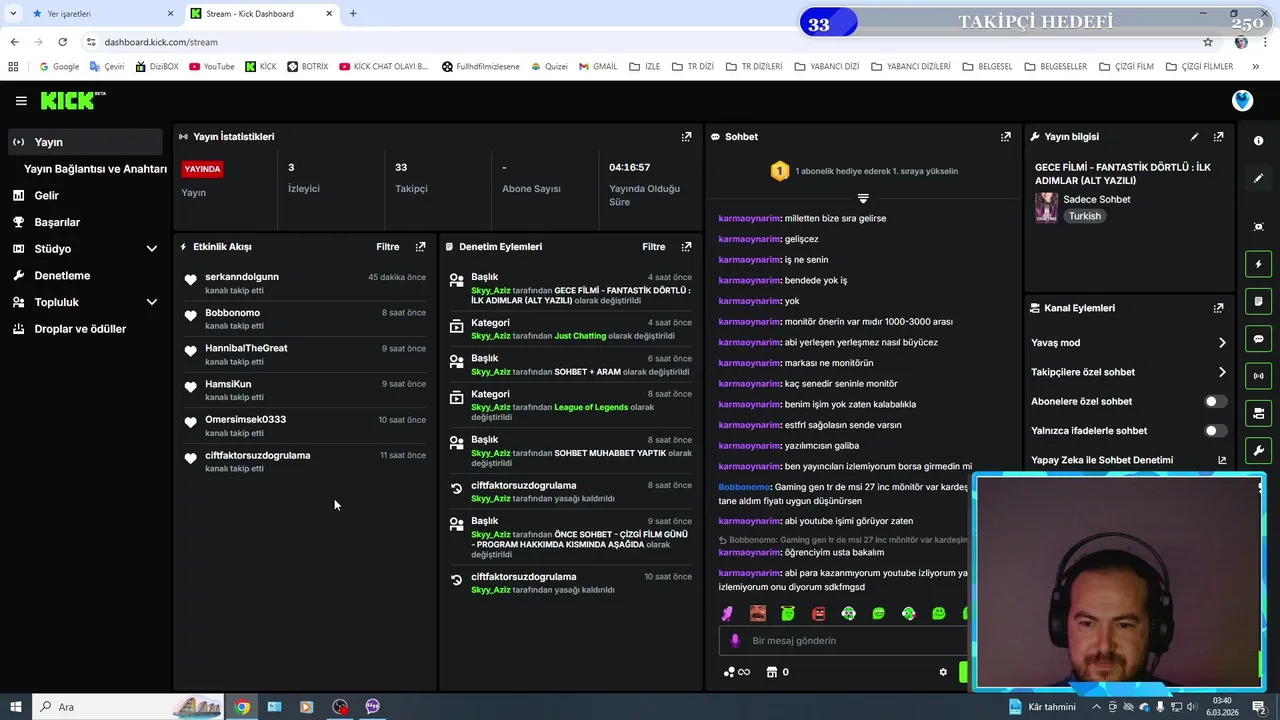This screenshot has height=720, width=1280.
Task: Pop out the Sohbet chat panel
Action: 1005,137
